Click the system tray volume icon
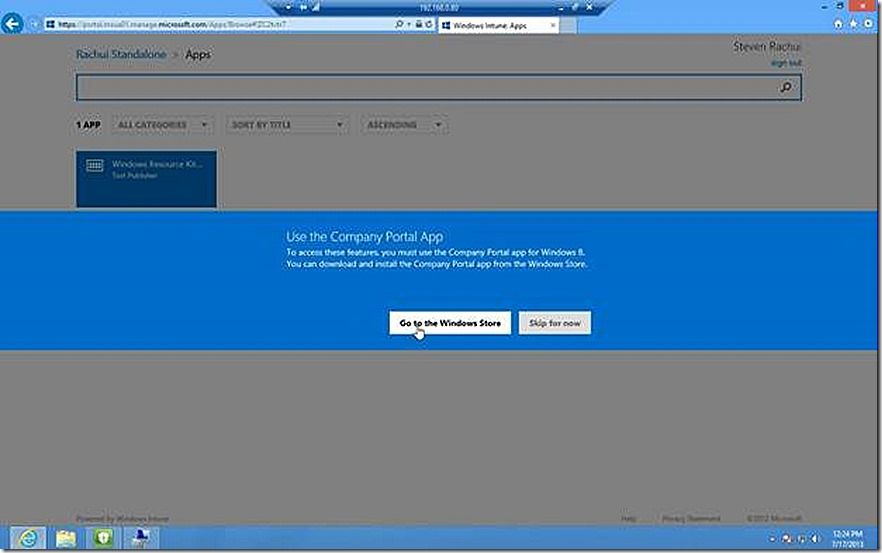882x553 pixels. (815, 539)
